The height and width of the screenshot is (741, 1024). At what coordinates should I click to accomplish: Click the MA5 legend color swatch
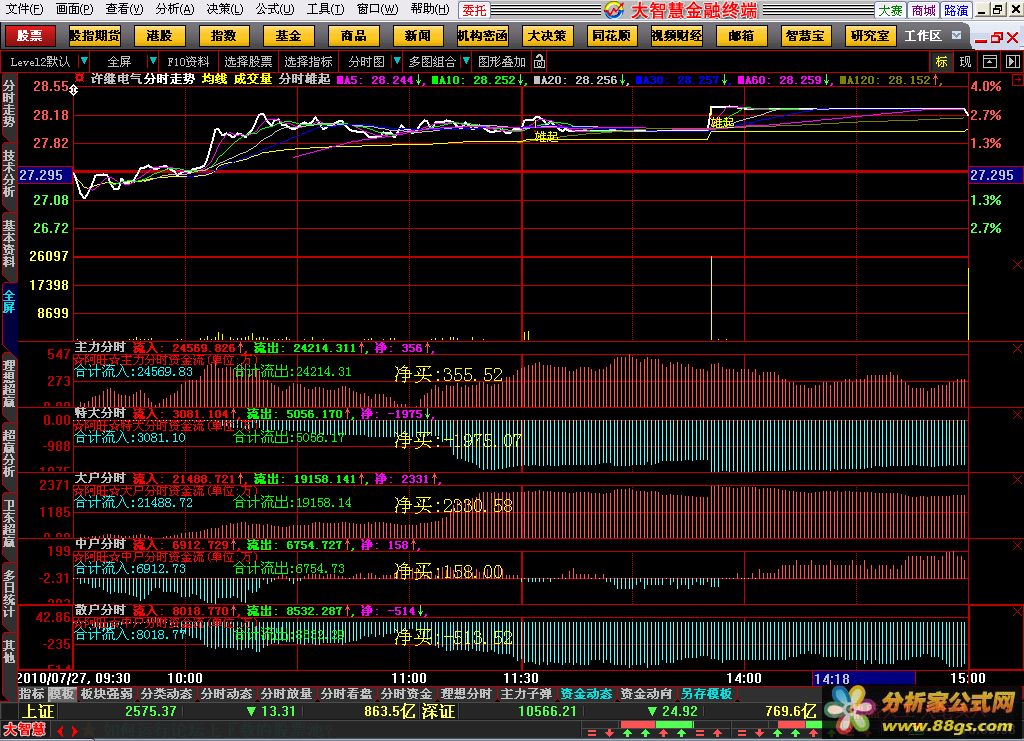tap(340, 80)
